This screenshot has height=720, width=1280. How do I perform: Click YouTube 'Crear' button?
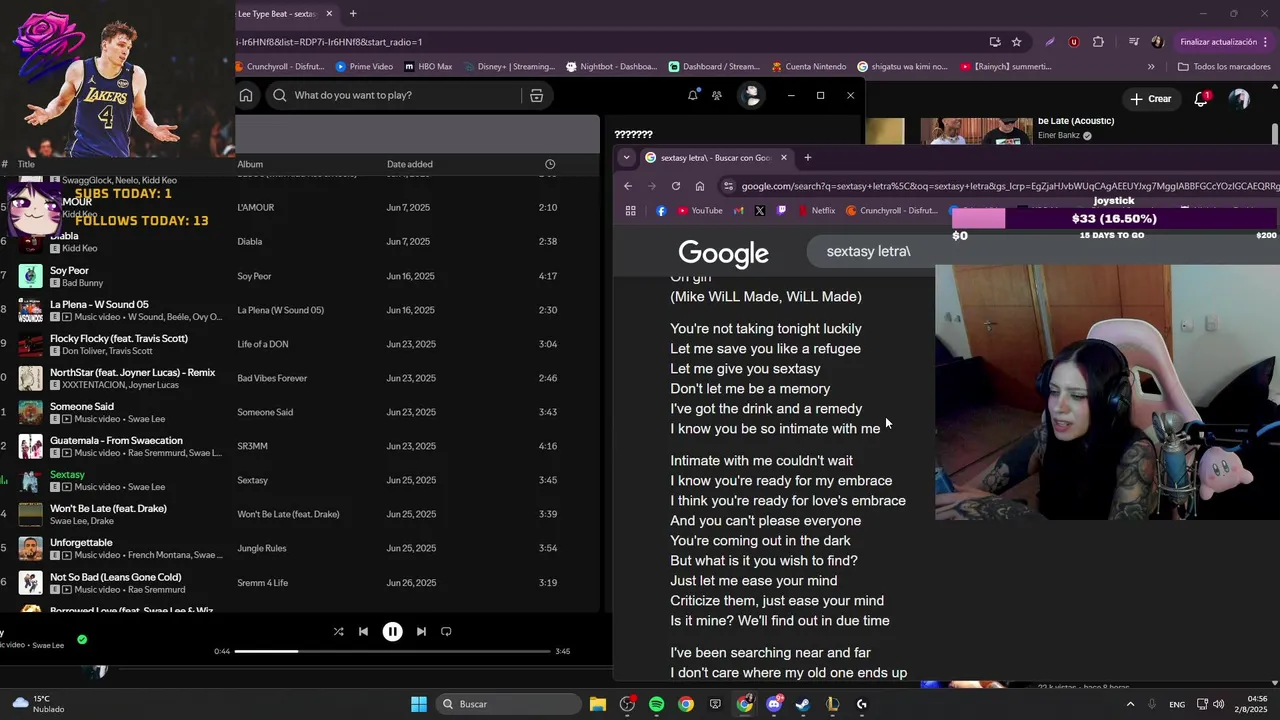tap(1150, 99)
